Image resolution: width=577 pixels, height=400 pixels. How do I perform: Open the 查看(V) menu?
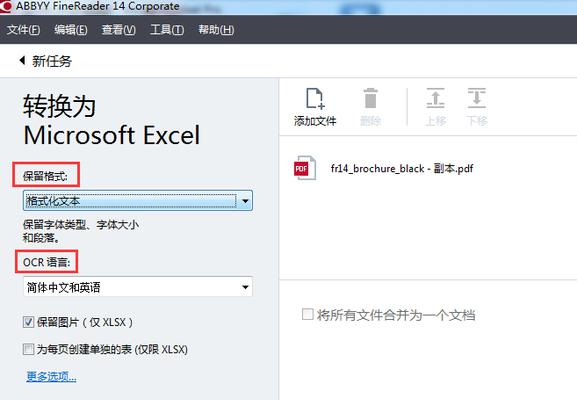tap(118, 29)
